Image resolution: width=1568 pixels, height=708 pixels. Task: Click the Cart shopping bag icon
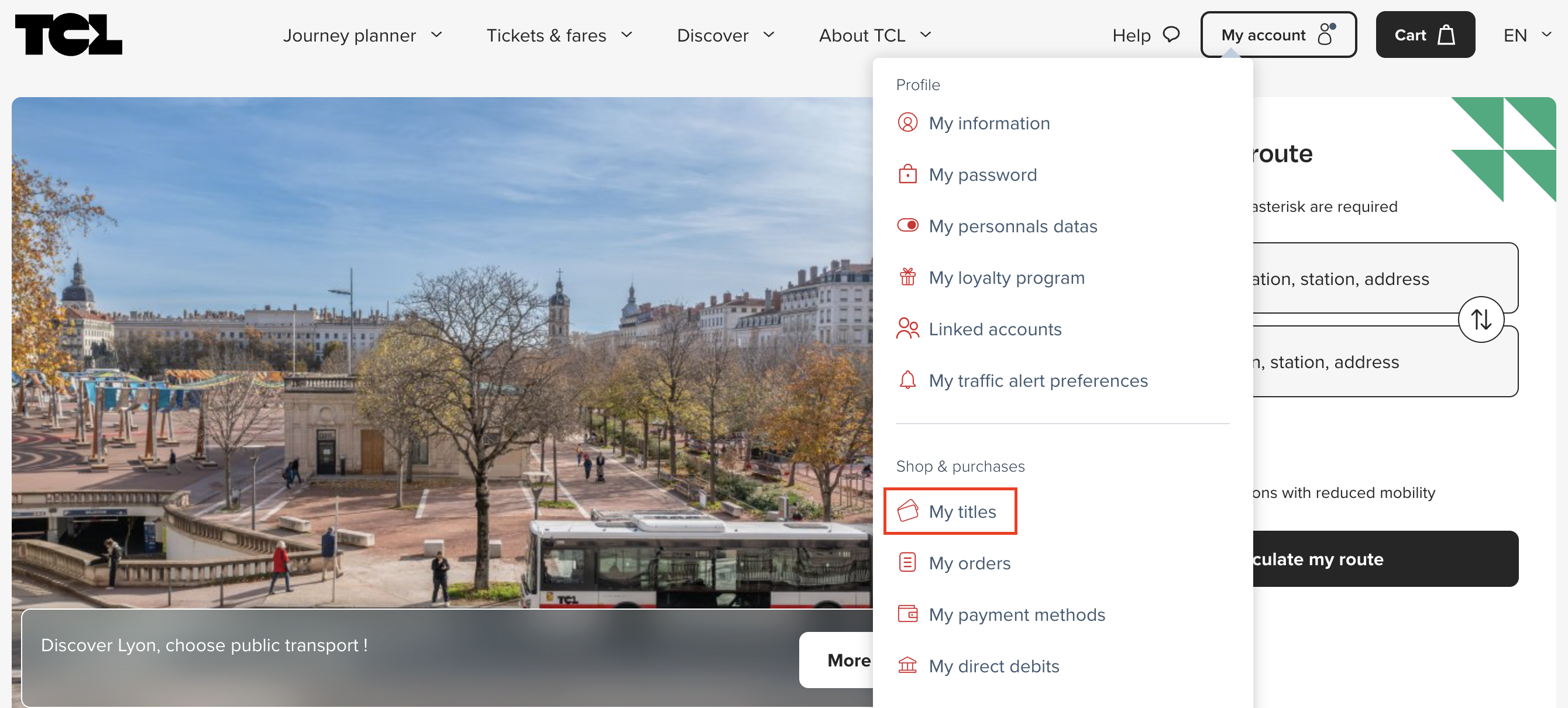coord(1446,35)
